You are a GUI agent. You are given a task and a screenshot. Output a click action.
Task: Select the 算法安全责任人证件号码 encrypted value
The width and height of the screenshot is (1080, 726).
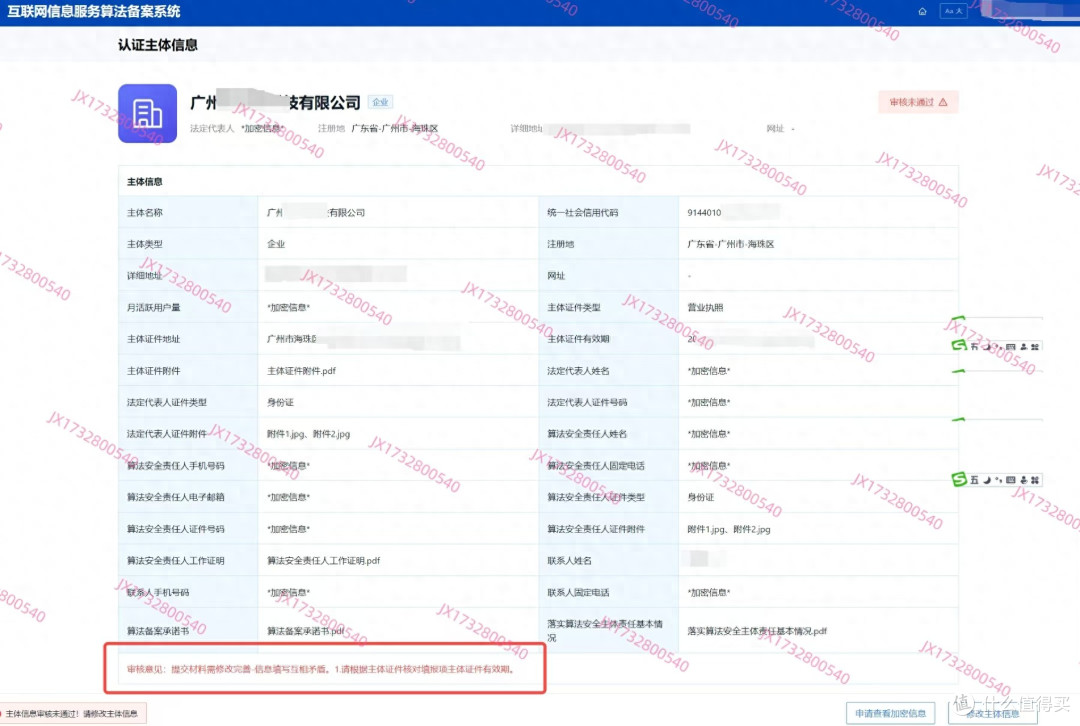[289, 529]
